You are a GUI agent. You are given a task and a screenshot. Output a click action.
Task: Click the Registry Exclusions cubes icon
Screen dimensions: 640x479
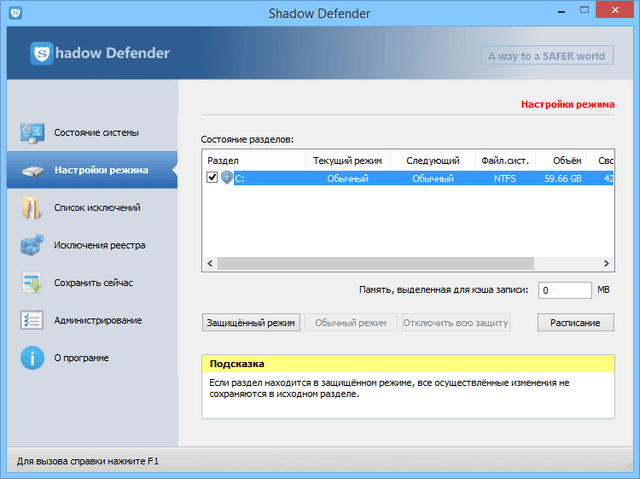click(x=32, y=245)
